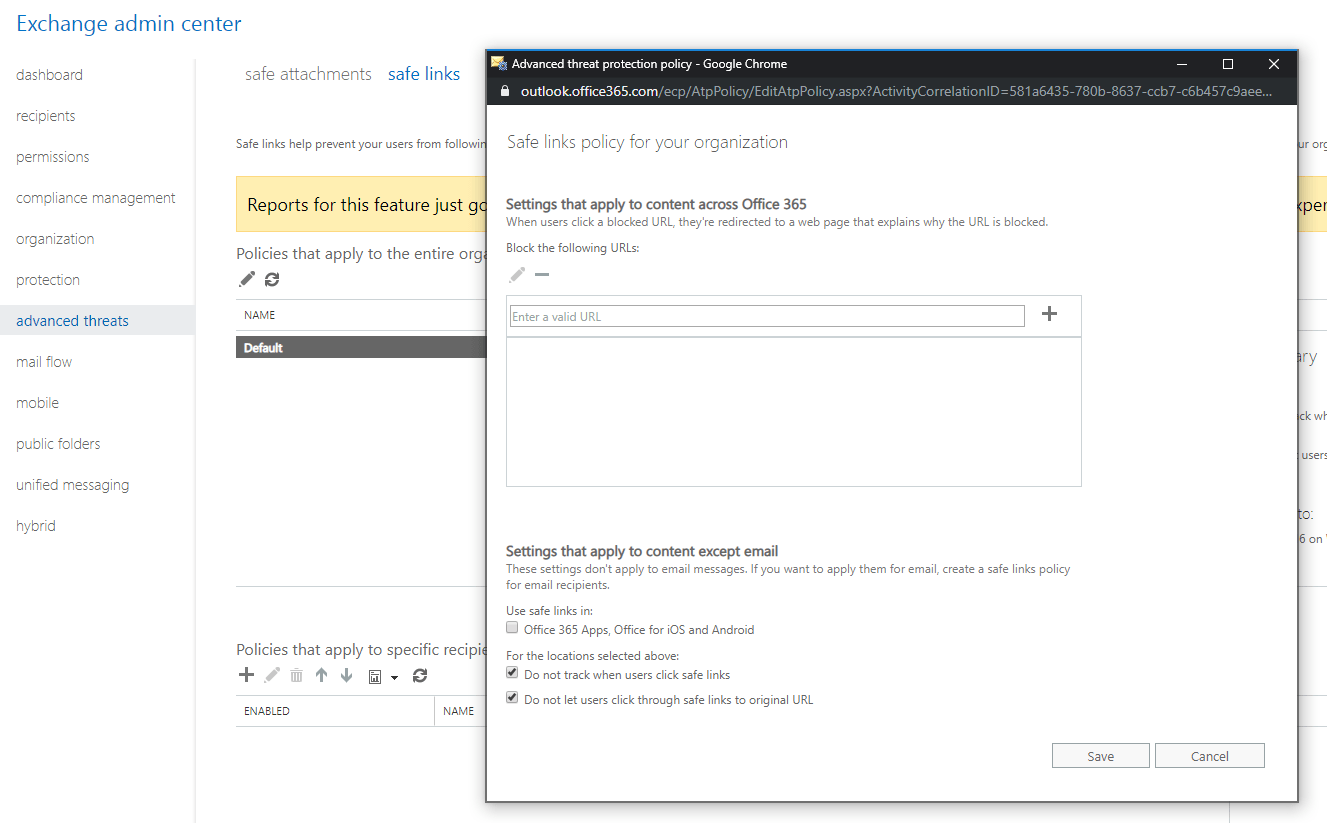The height and width of the screenshot is (823, 1327).
Task: Click the greyed pencil icon under specific recipients policies
Action: click(272, 675)
